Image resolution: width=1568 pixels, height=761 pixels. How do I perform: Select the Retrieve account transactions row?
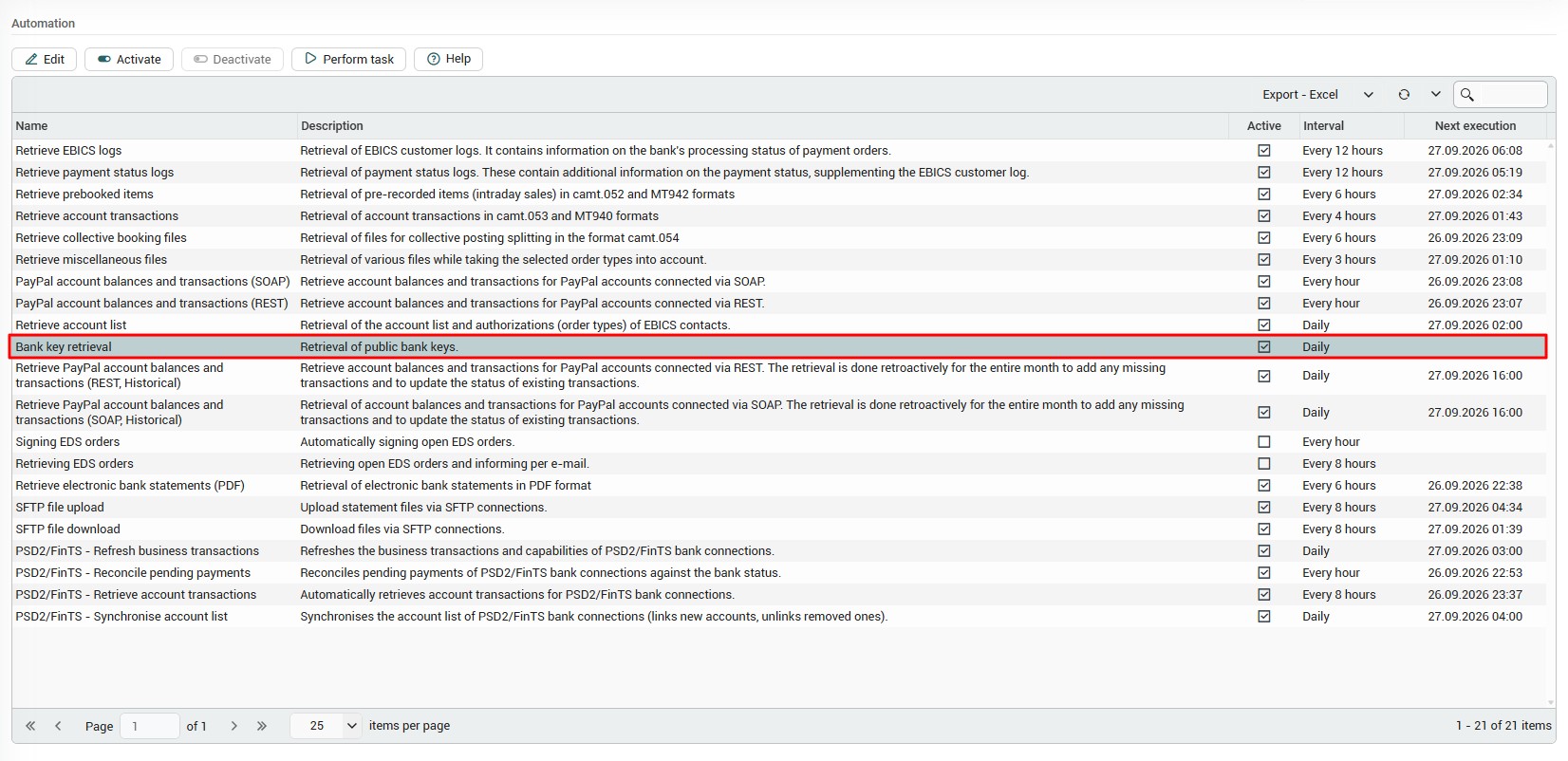[x=779, y=216]
